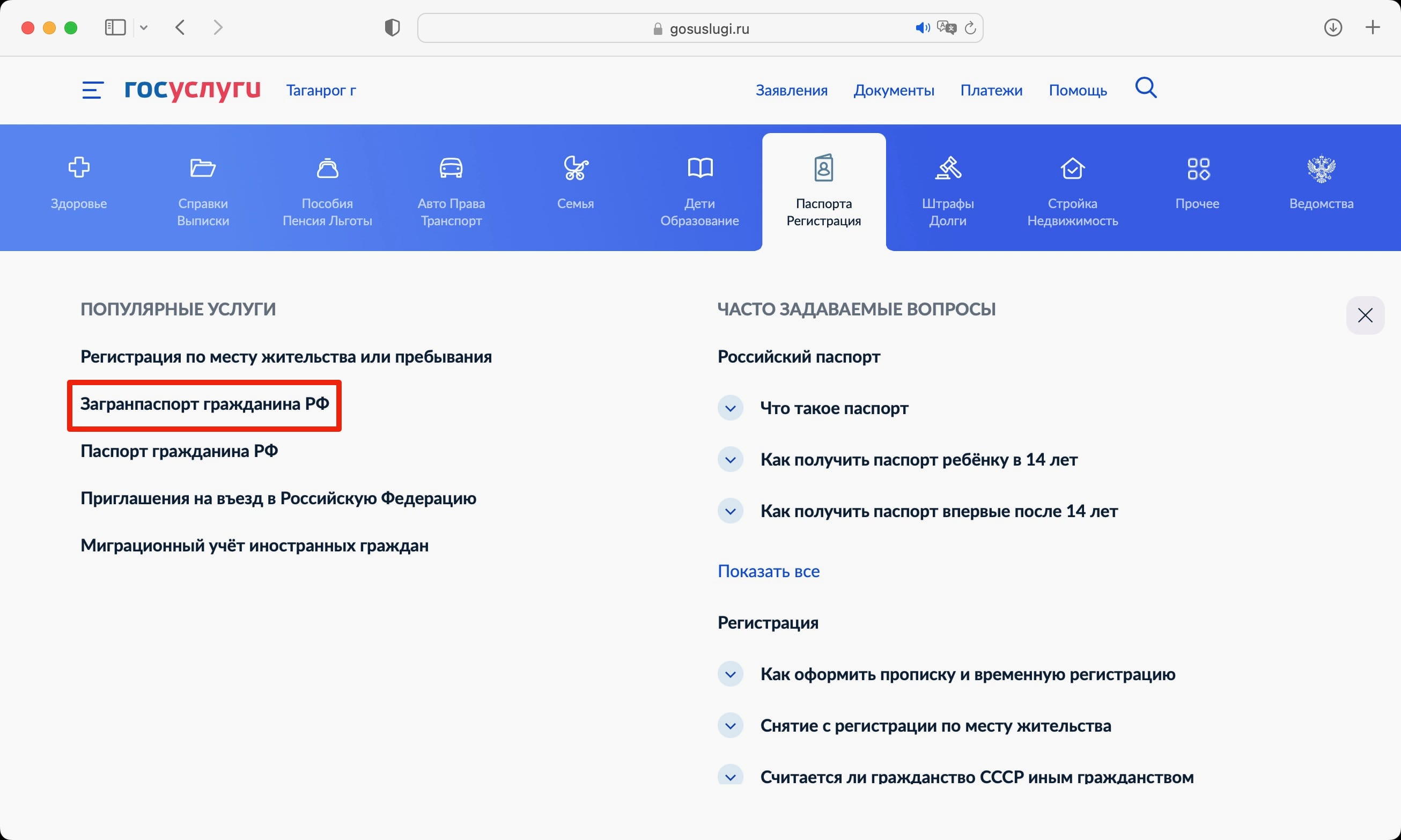Open the Авто Права Транспорт car icon

pyautogui.click(x=451, y=167)
